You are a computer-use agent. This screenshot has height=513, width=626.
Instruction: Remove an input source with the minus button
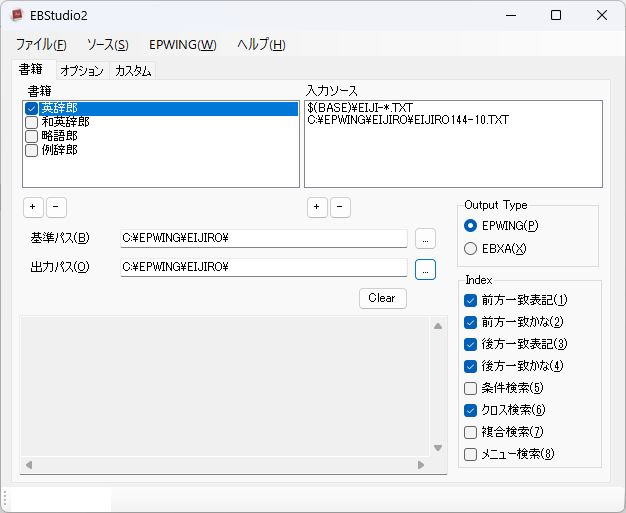tap(340, 207)
